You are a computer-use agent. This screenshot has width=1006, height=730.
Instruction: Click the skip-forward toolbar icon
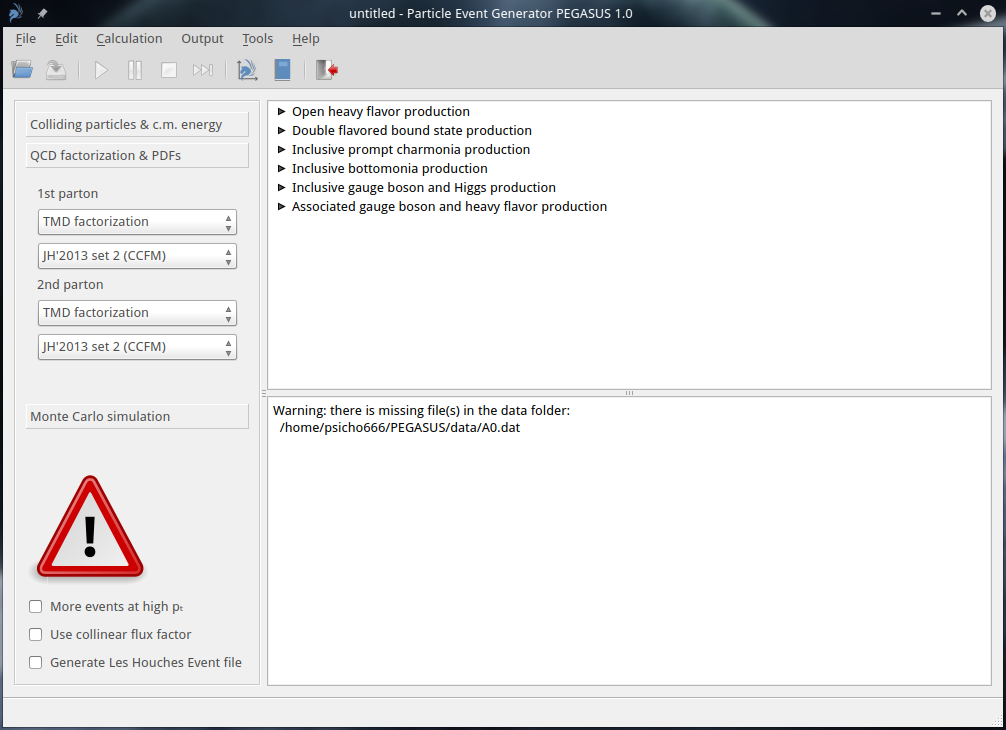click(x=203, y=70)
